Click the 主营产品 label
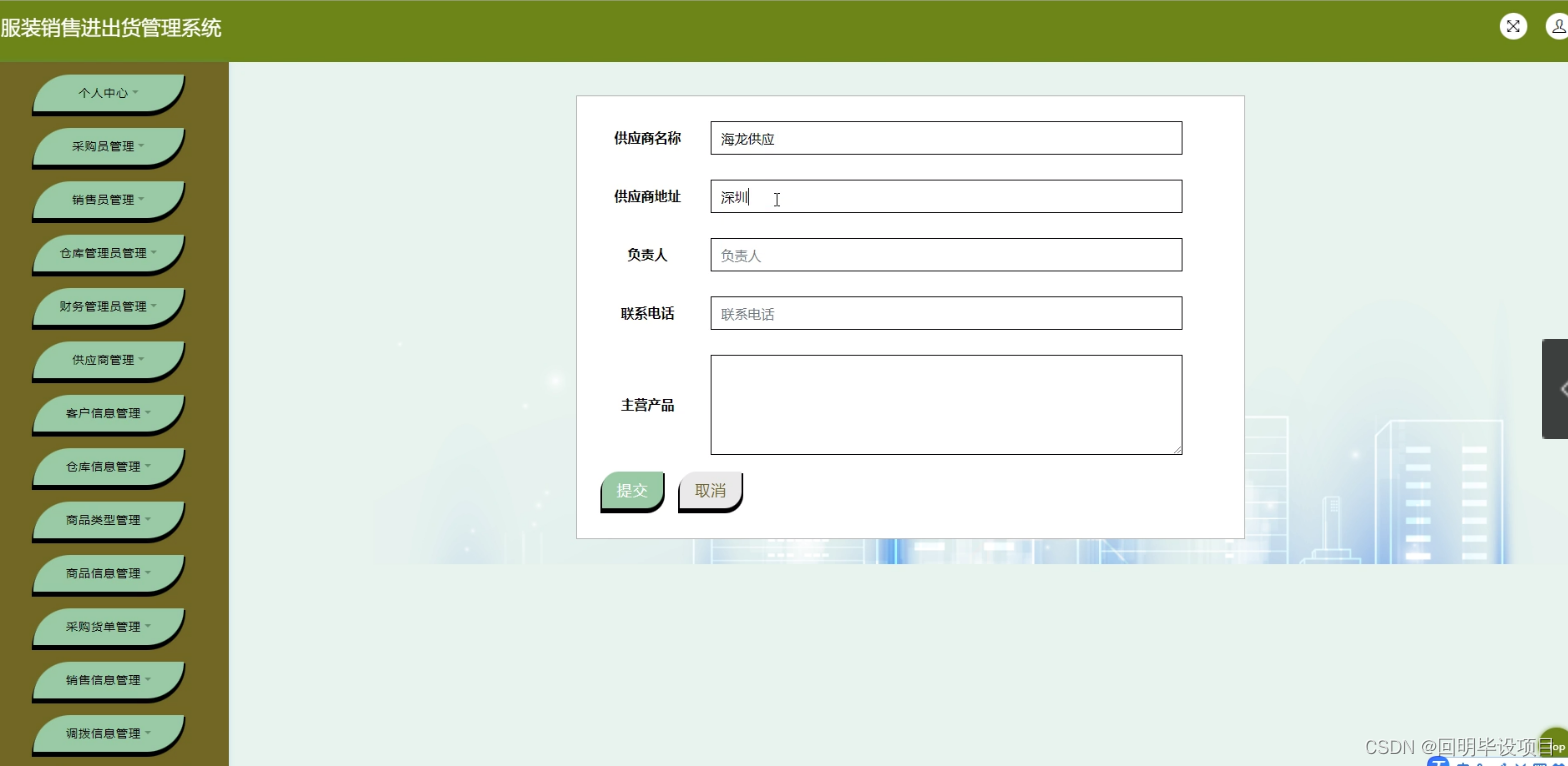 (647, 405)
